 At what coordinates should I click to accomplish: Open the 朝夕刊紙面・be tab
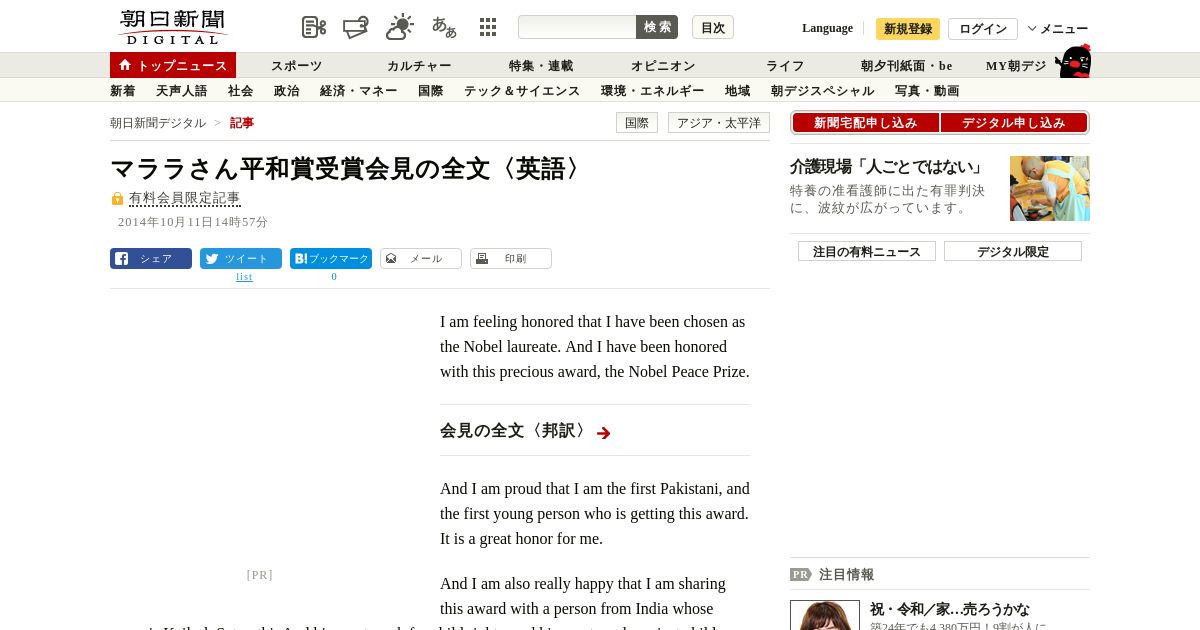pos(907,66)
